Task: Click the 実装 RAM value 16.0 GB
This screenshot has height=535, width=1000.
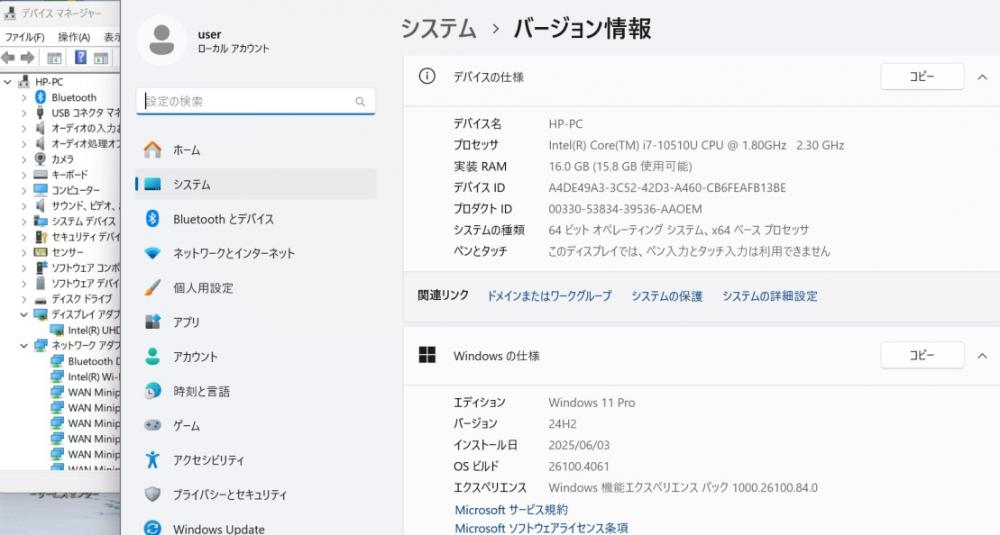Action: (620, 166)
